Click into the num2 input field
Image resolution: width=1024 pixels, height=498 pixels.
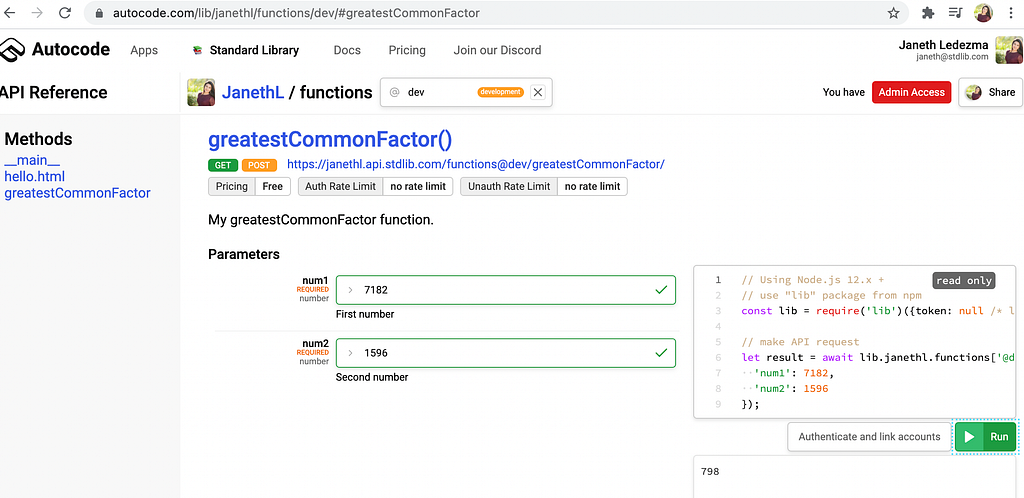click(x=505, y=352)
